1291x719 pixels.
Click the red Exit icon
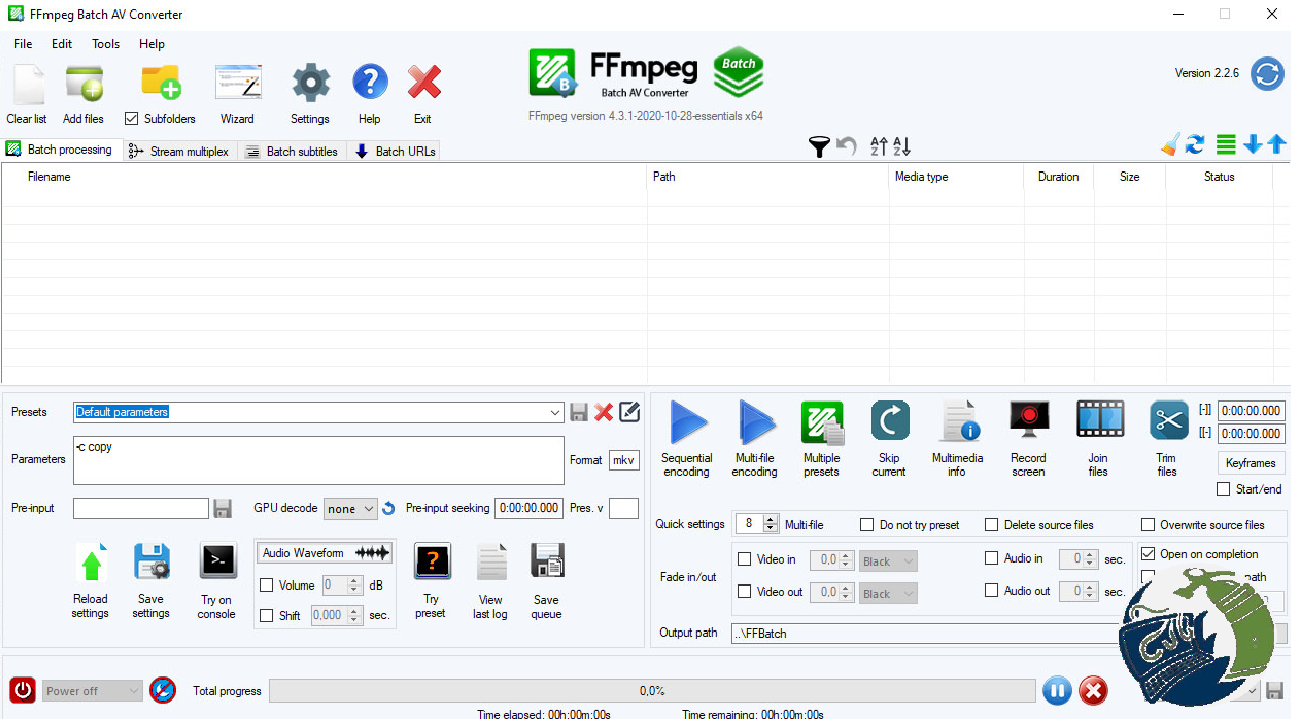(x=424, y=82)
